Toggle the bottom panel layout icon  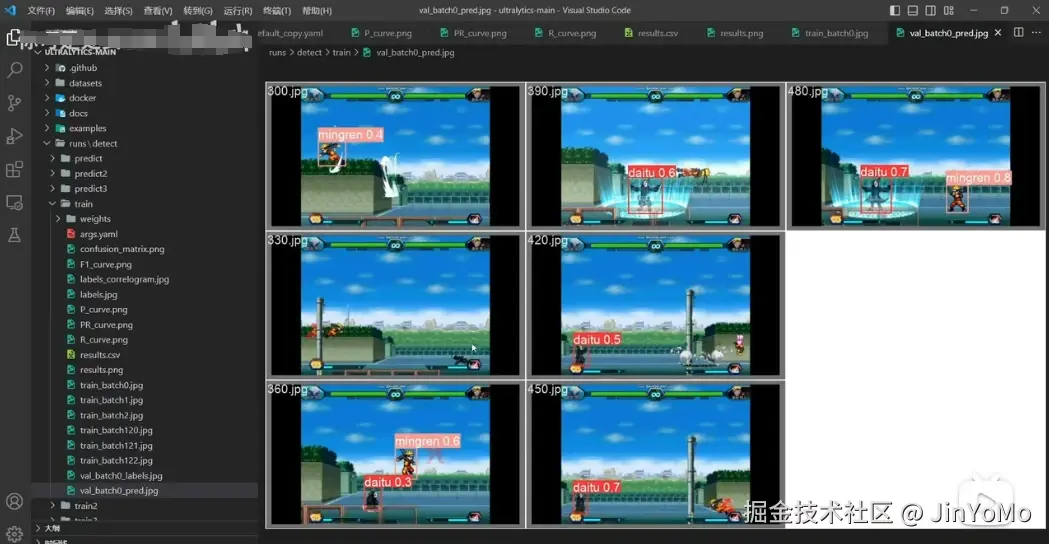click(913, 11)
